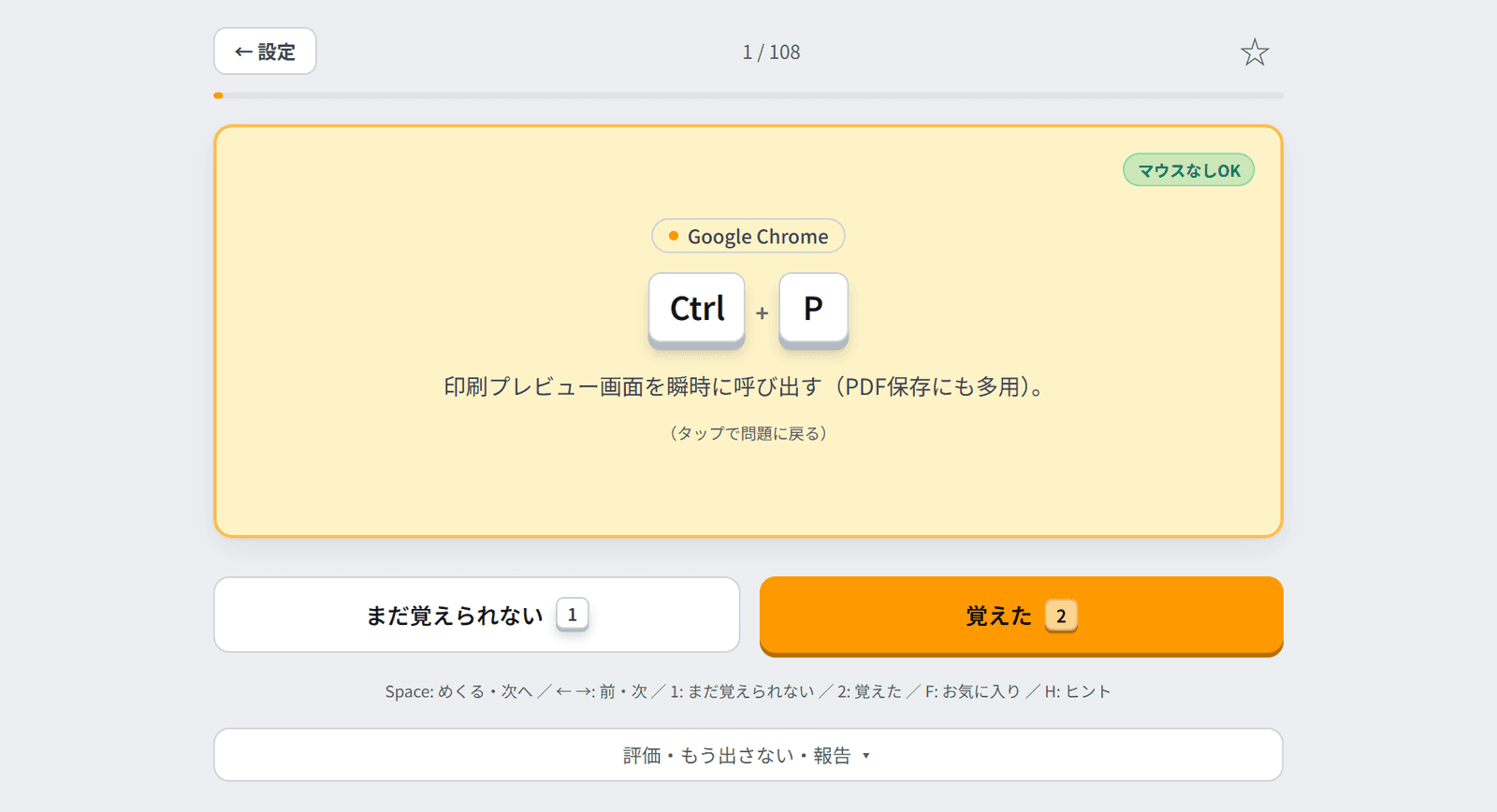Toggle the favorite star icon

click(1255, 52)
